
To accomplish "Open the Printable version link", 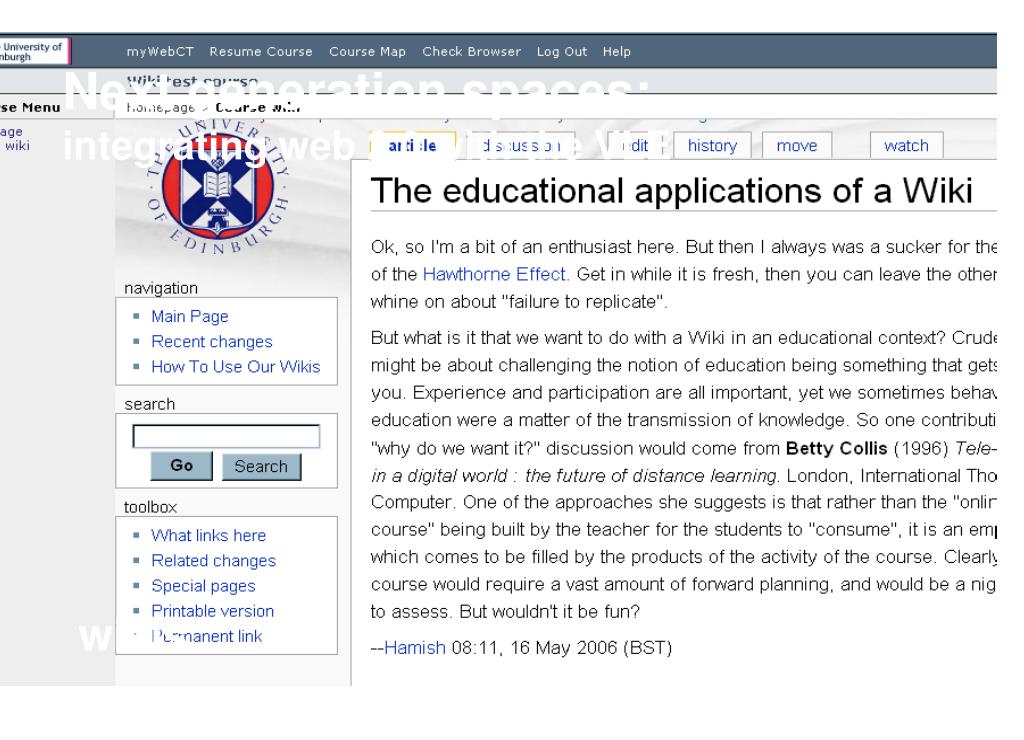I will tap(213, 611).
